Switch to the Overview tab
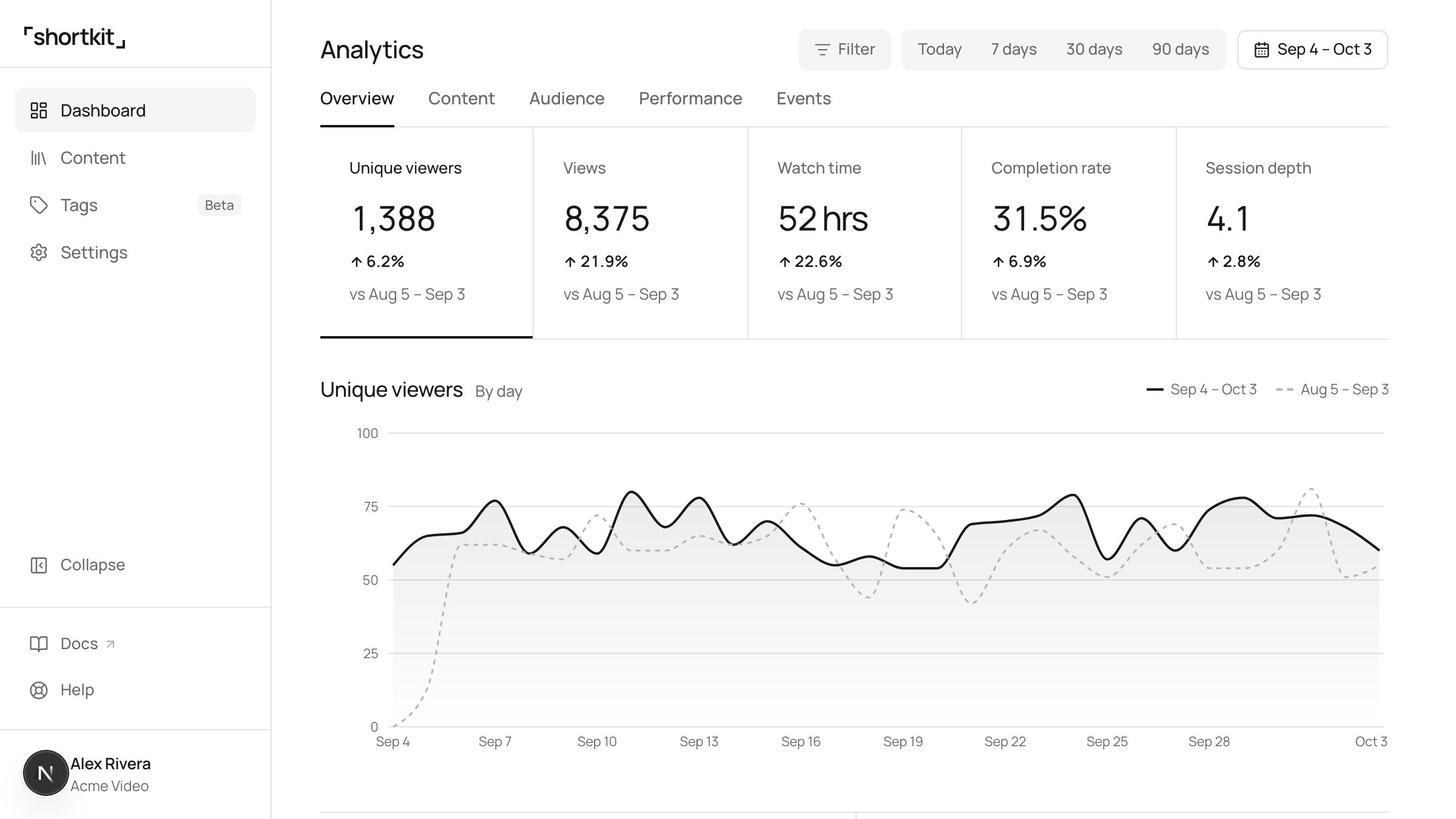 (357, 99)
